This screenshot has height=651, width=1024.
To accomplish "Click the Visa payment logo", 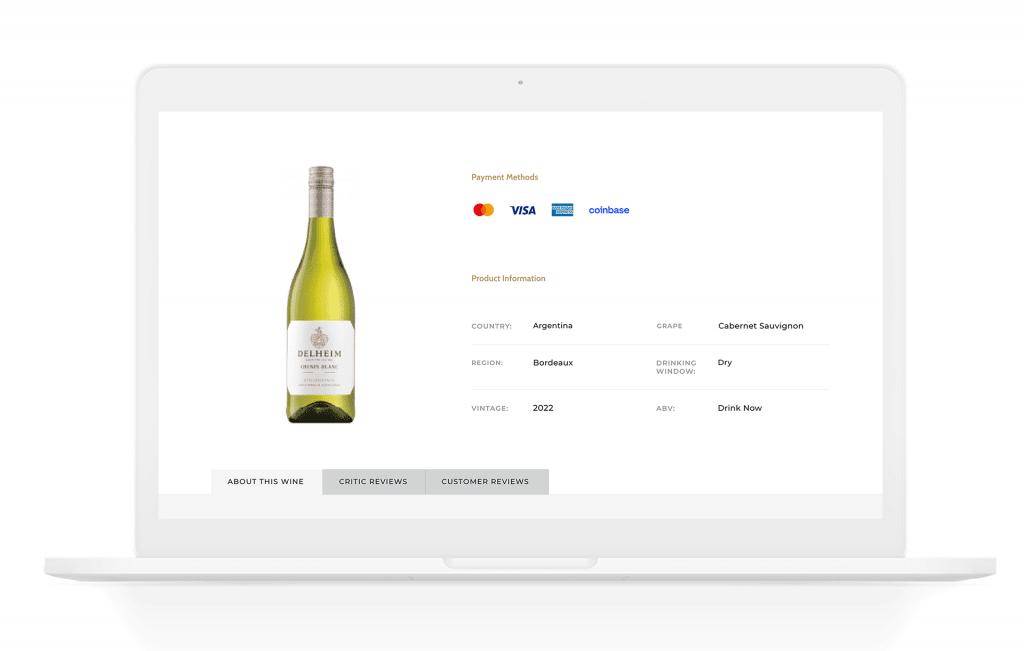I will [x=522, y=210].
